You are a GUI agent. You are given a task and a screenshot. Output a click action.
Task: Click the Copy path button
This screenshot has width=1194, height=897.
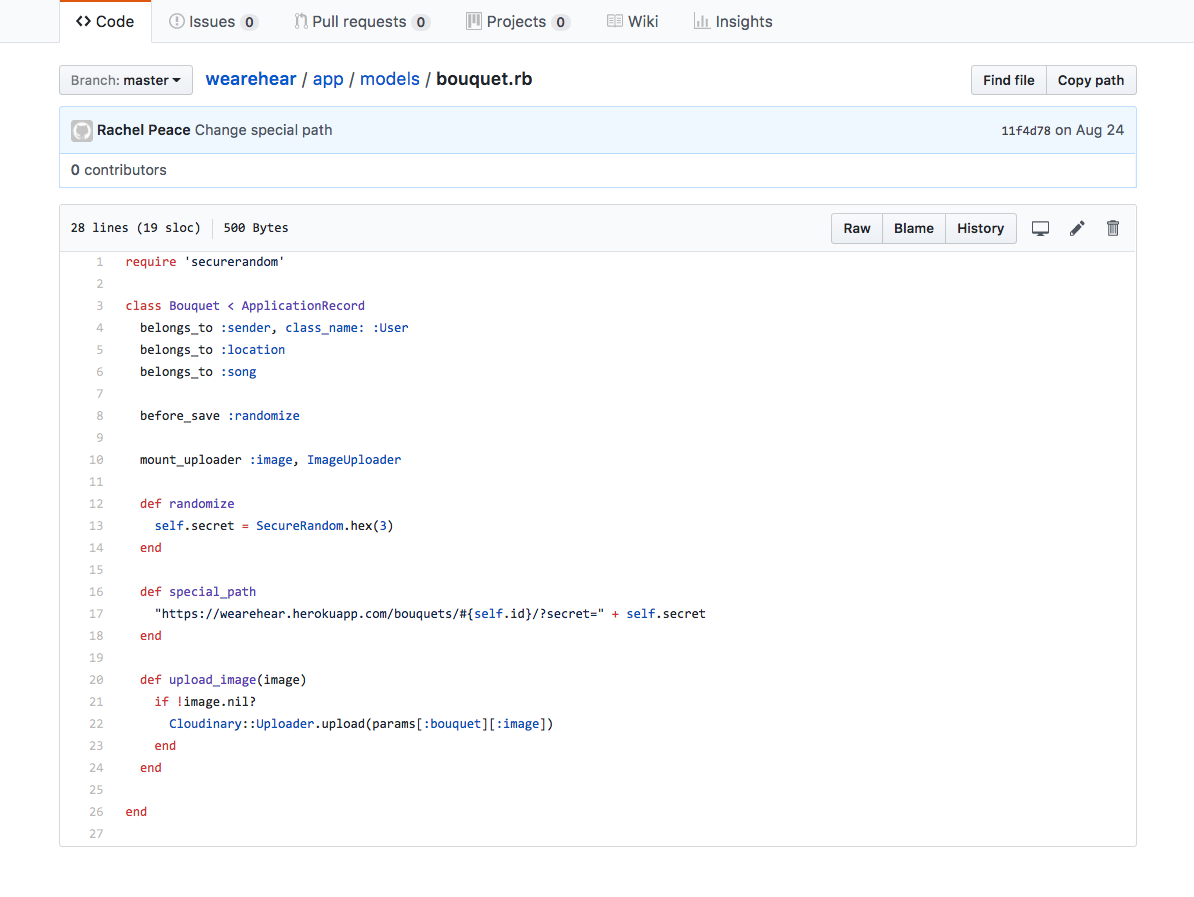click(1091, 80)
